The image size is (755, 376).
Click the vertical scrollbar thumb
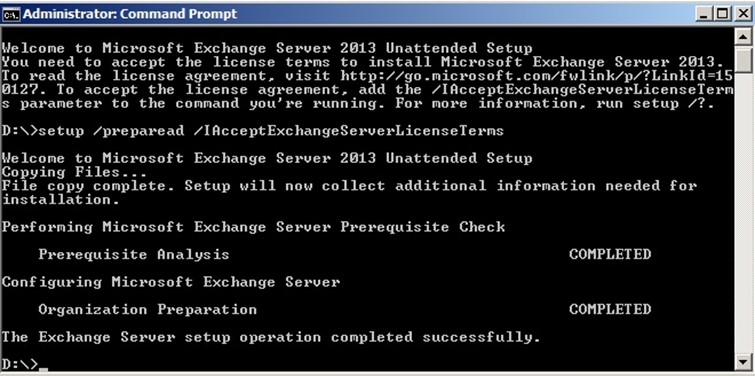coord(743,59)
